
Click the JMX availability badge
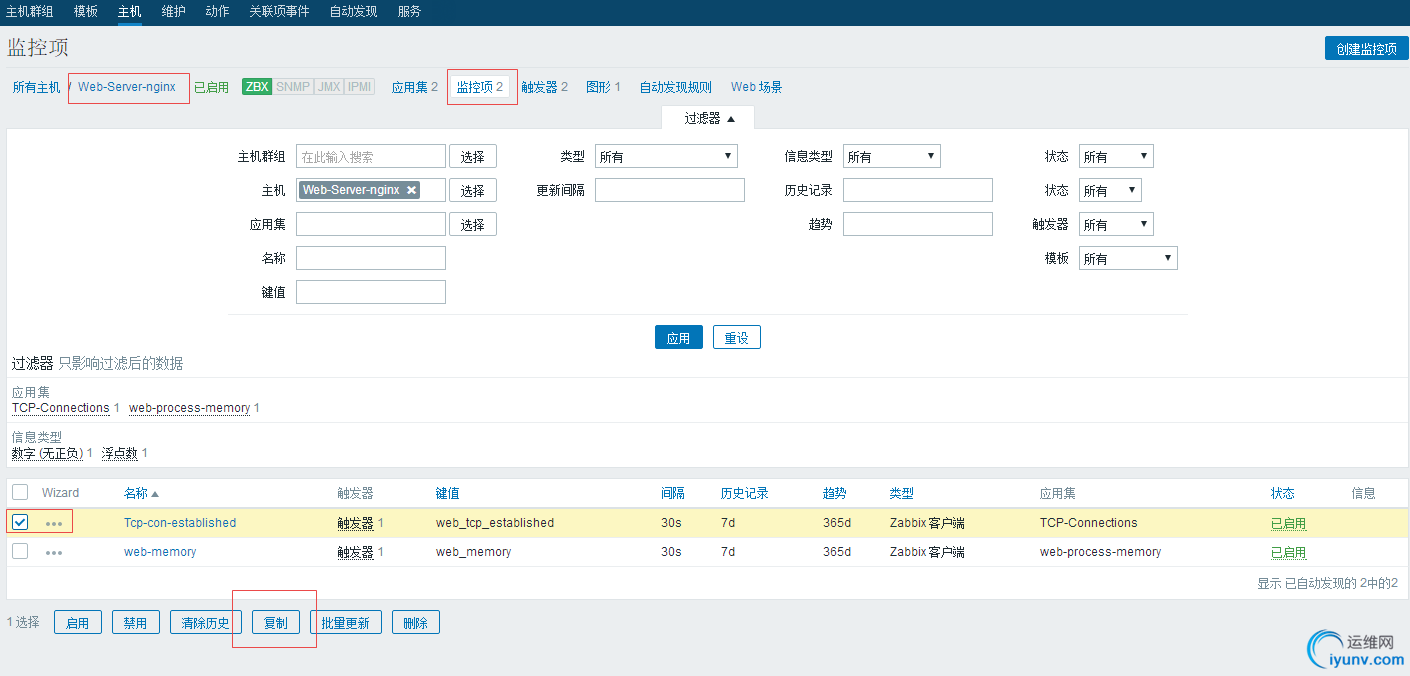click(x=328, y=87)
